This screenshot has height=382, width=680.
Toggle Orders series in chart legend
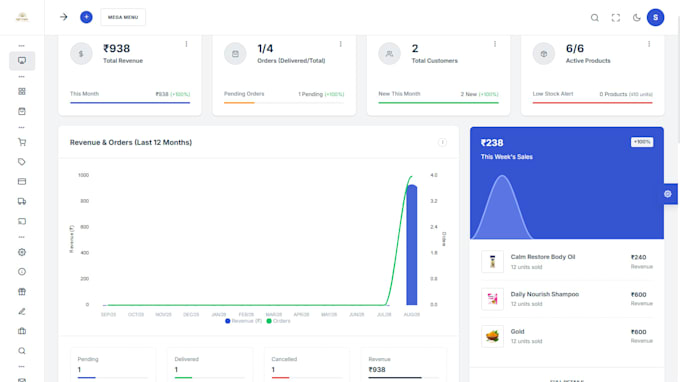[x=278, y=321]
